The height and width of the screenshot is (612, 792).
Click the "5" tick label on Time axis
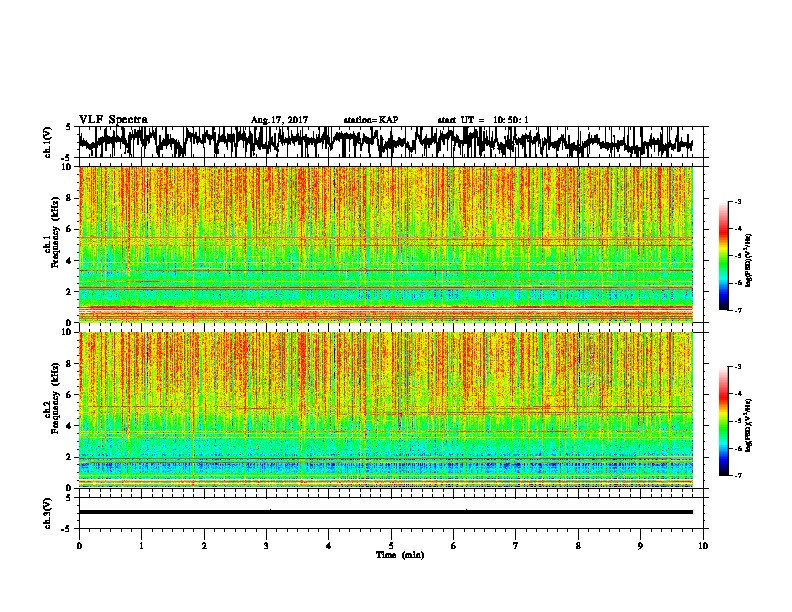click(x=391, y=546)
